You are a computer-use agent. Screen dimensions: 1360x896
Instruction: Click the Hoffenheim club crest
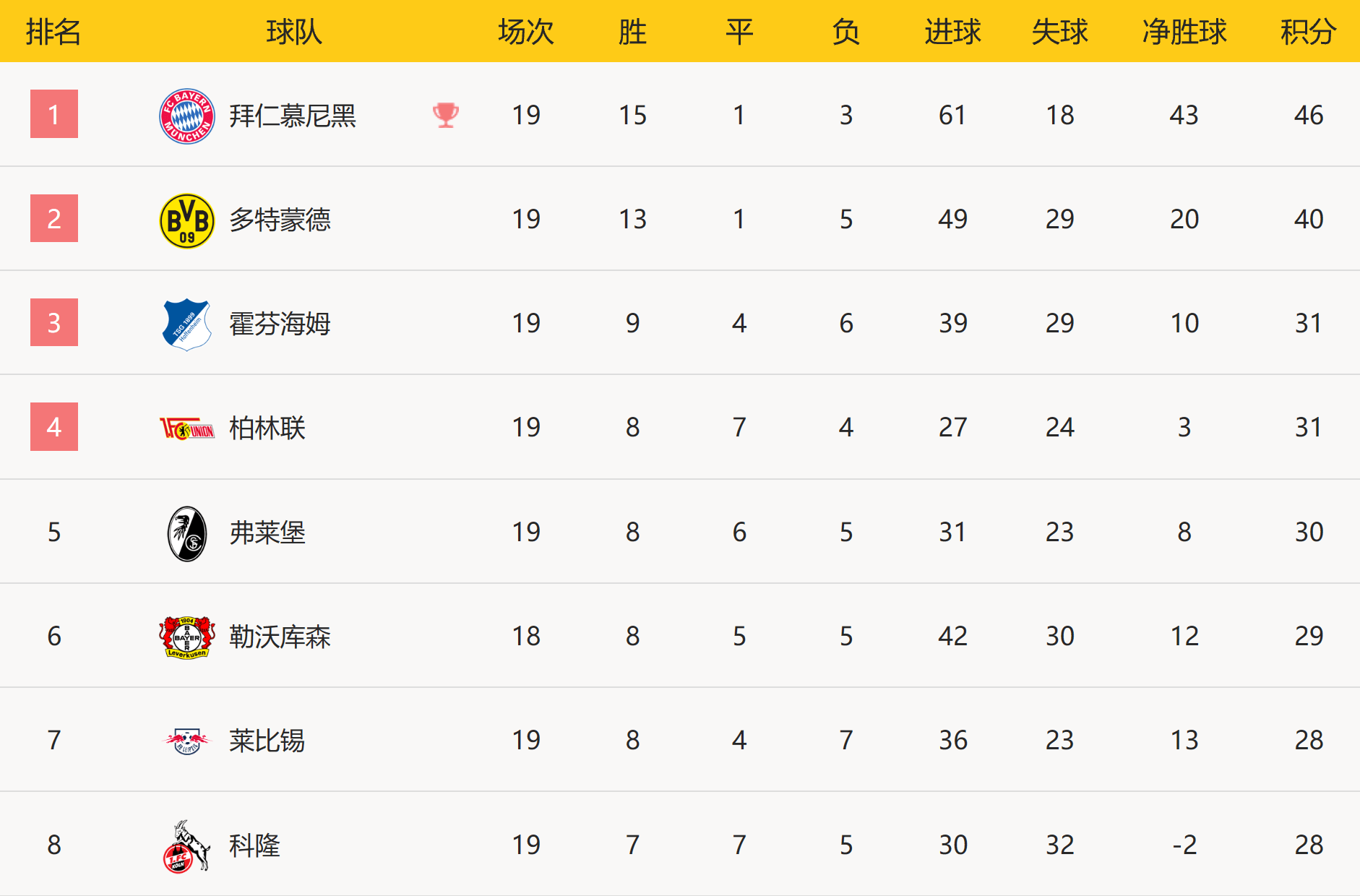186,324
